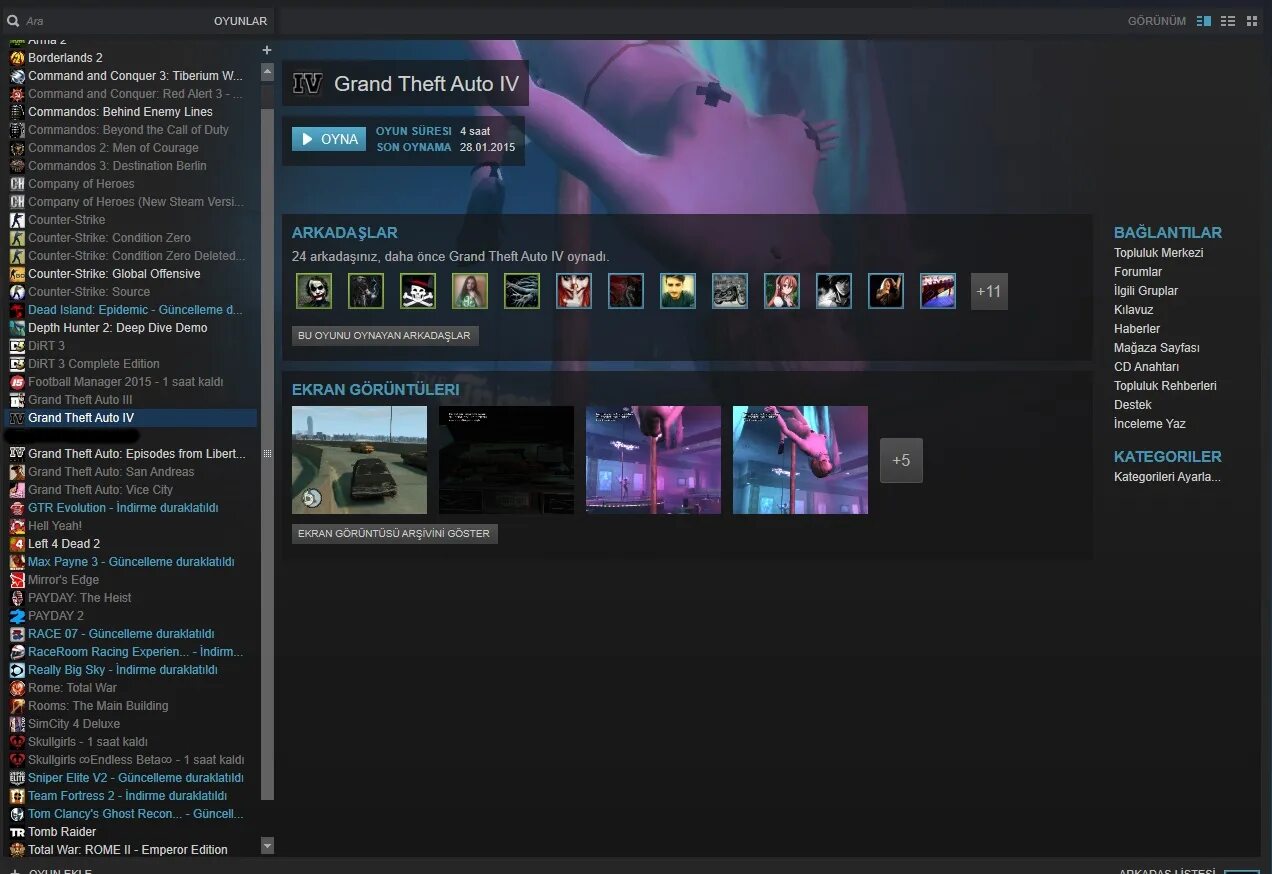Click BU OYUNU OYNAYAN ARKADAŞLAR button
This screenshot has width=1272, height=874.
click(x=385, y=336)
